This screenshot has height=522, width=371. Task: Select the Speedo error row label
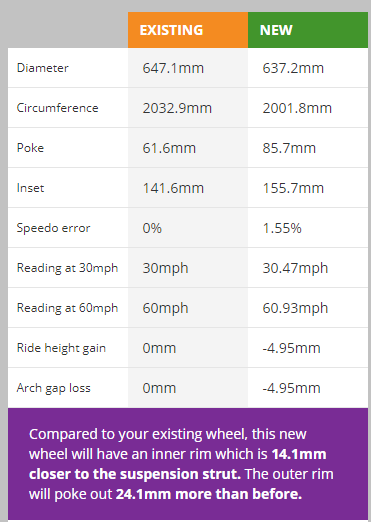pos(53,228)
